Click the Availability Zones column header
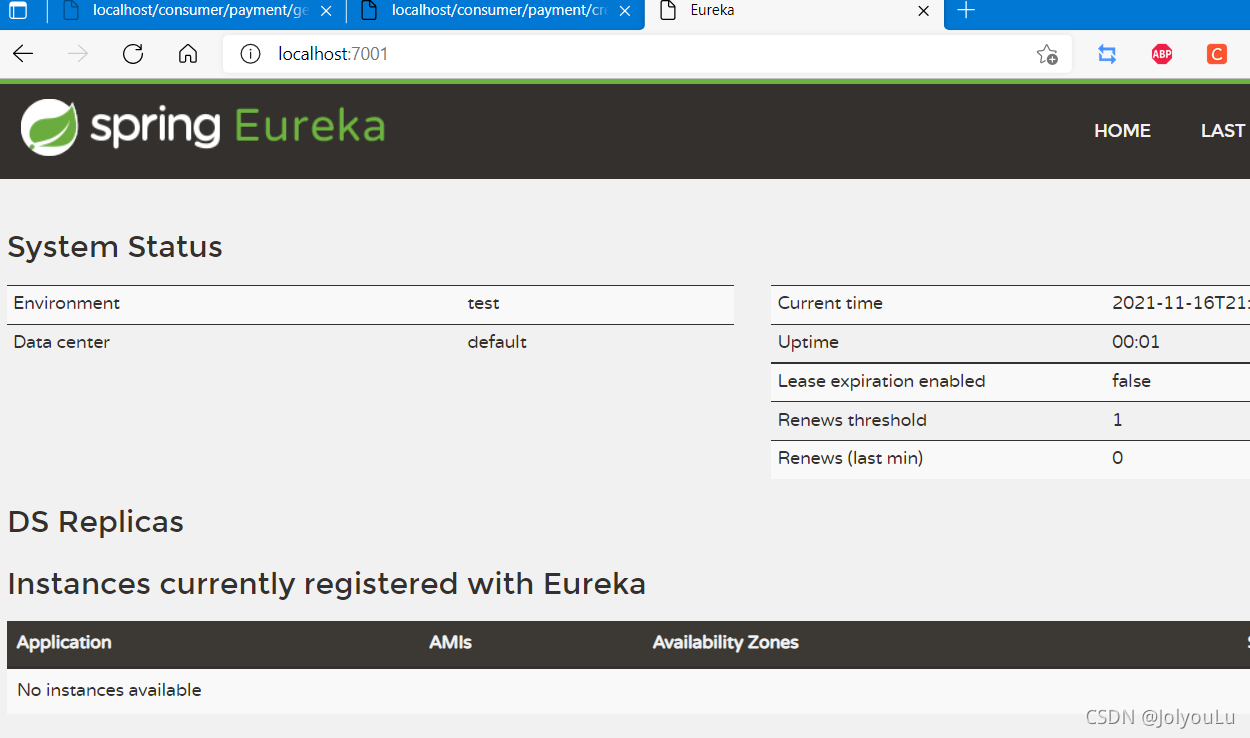 [x=726, y=643]
